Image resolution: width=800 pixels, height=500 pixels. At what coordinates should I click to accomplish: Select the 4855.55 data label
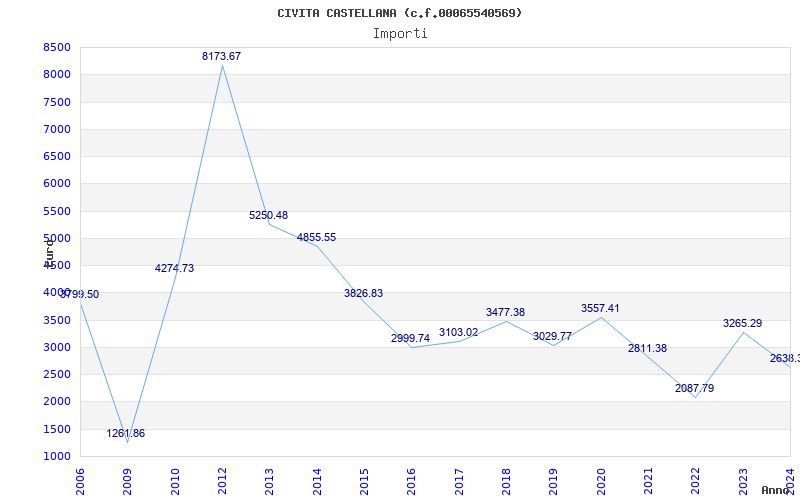[x=316, y=237]
